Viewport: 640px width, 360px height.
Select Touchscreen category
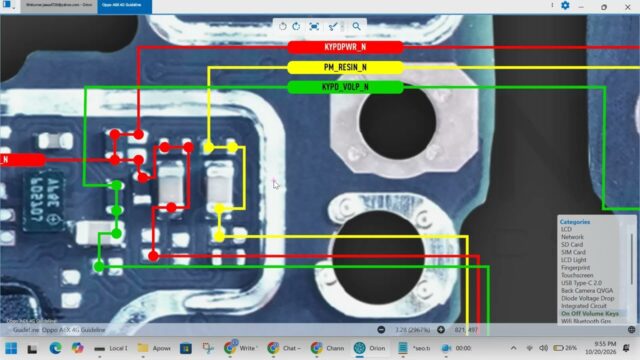pyautogui.click(x=577, y=275)
